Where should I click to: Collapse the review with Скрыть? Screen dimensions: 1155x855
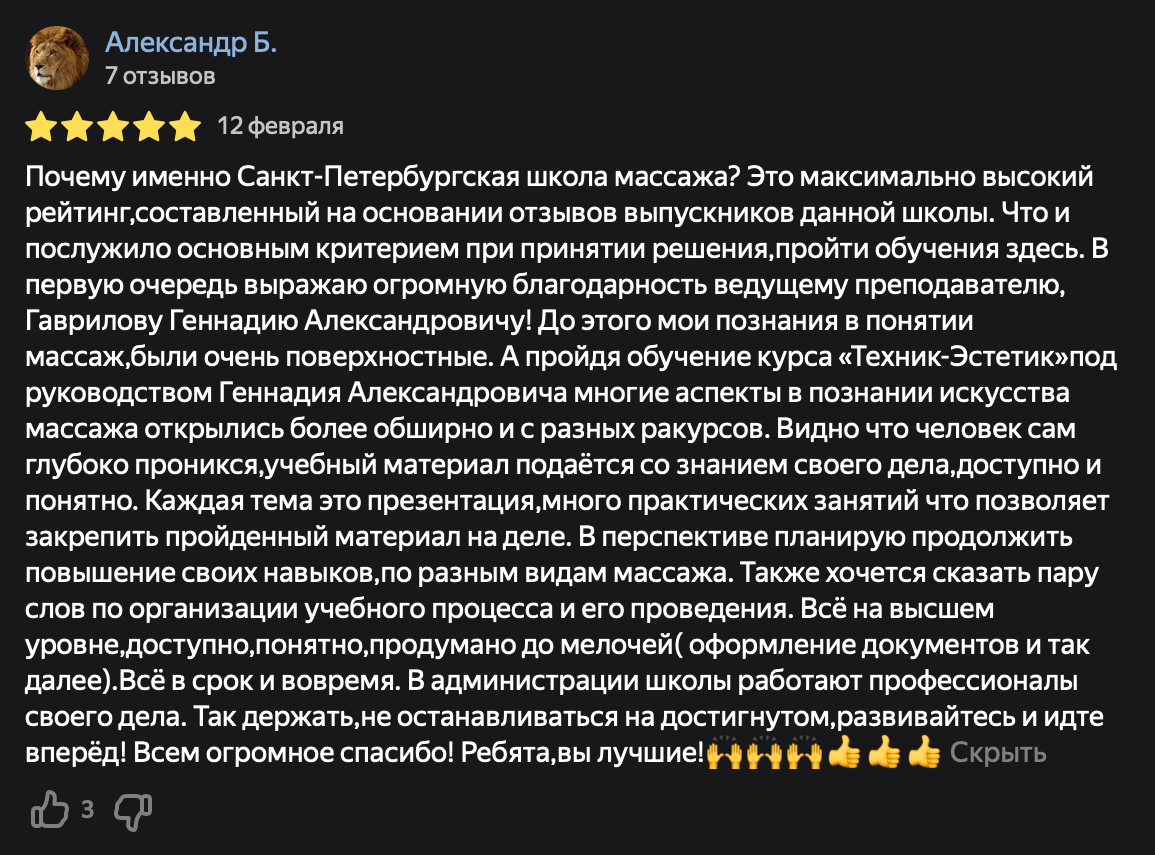coord(997,753)
